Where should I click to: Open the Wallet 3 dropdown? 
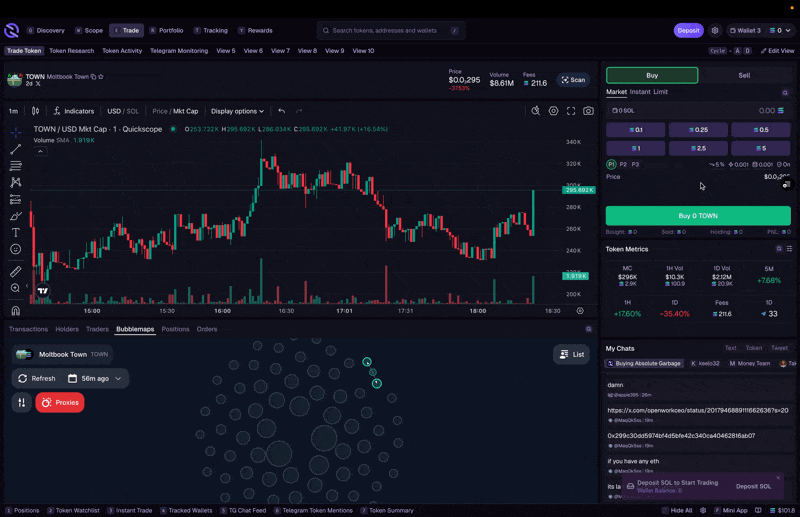(x=745, y=30)
